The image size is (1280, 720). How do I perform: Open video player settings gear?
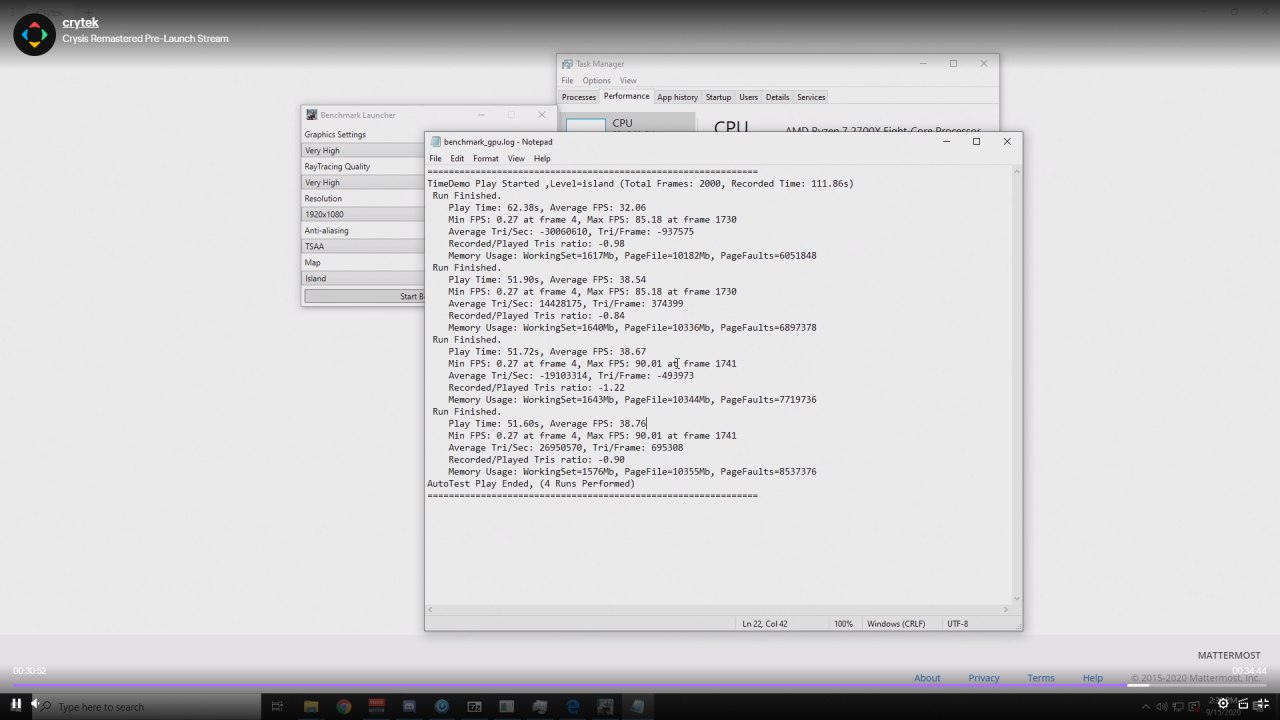click(x=1223, y=704)
